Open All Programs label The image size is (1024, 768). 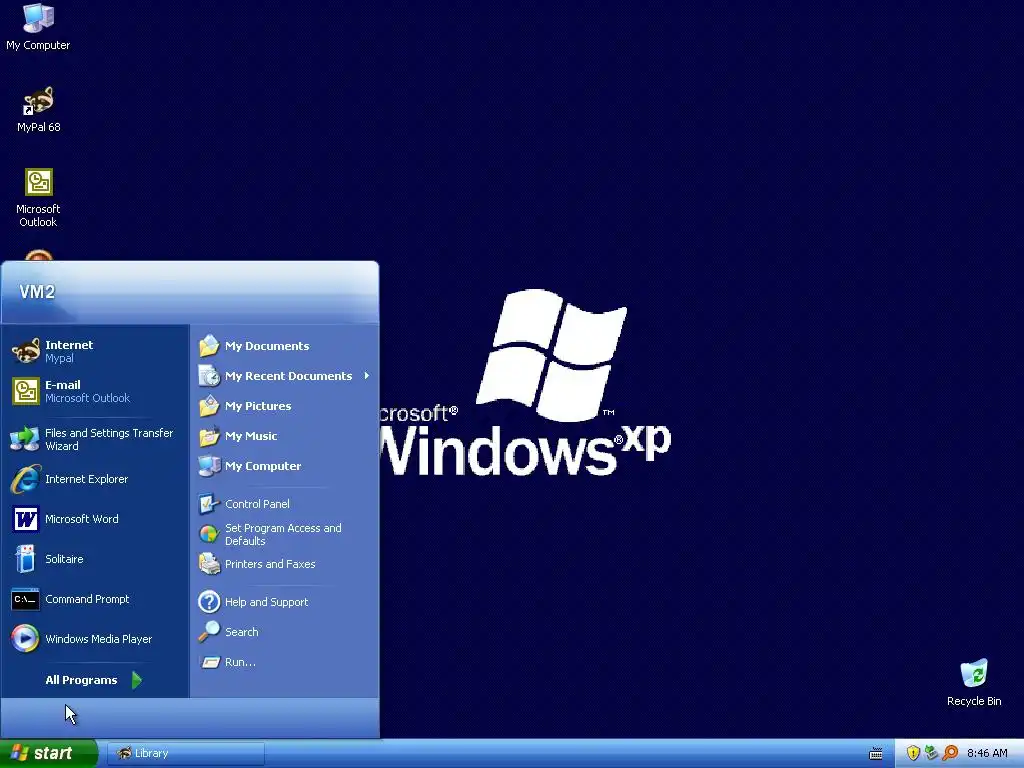[x=81, y=680]
